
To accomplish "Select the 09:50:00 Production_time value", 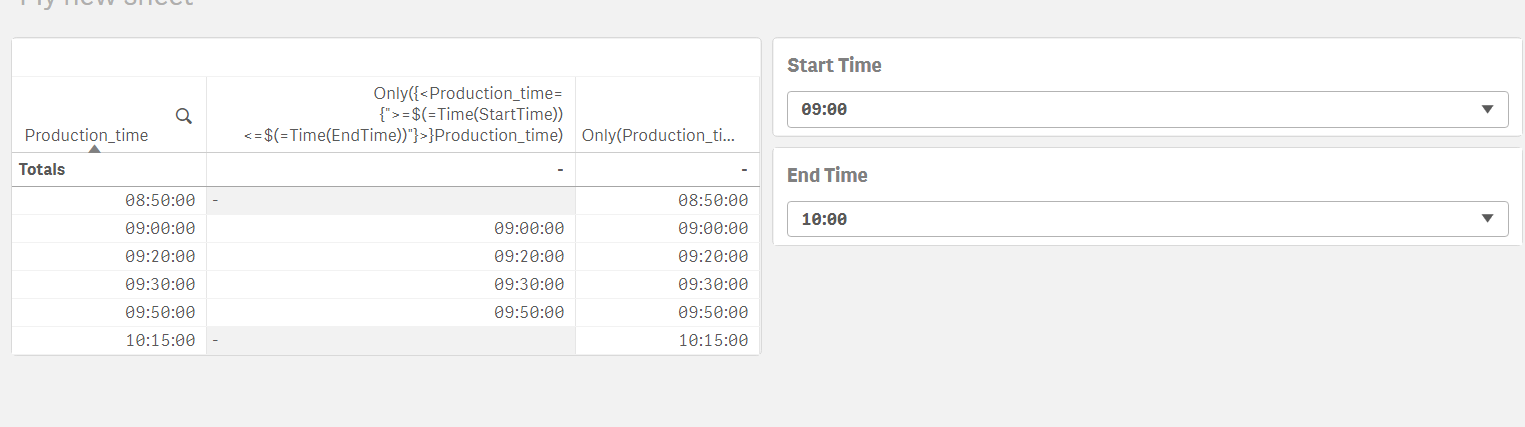I will pos(160,313).
